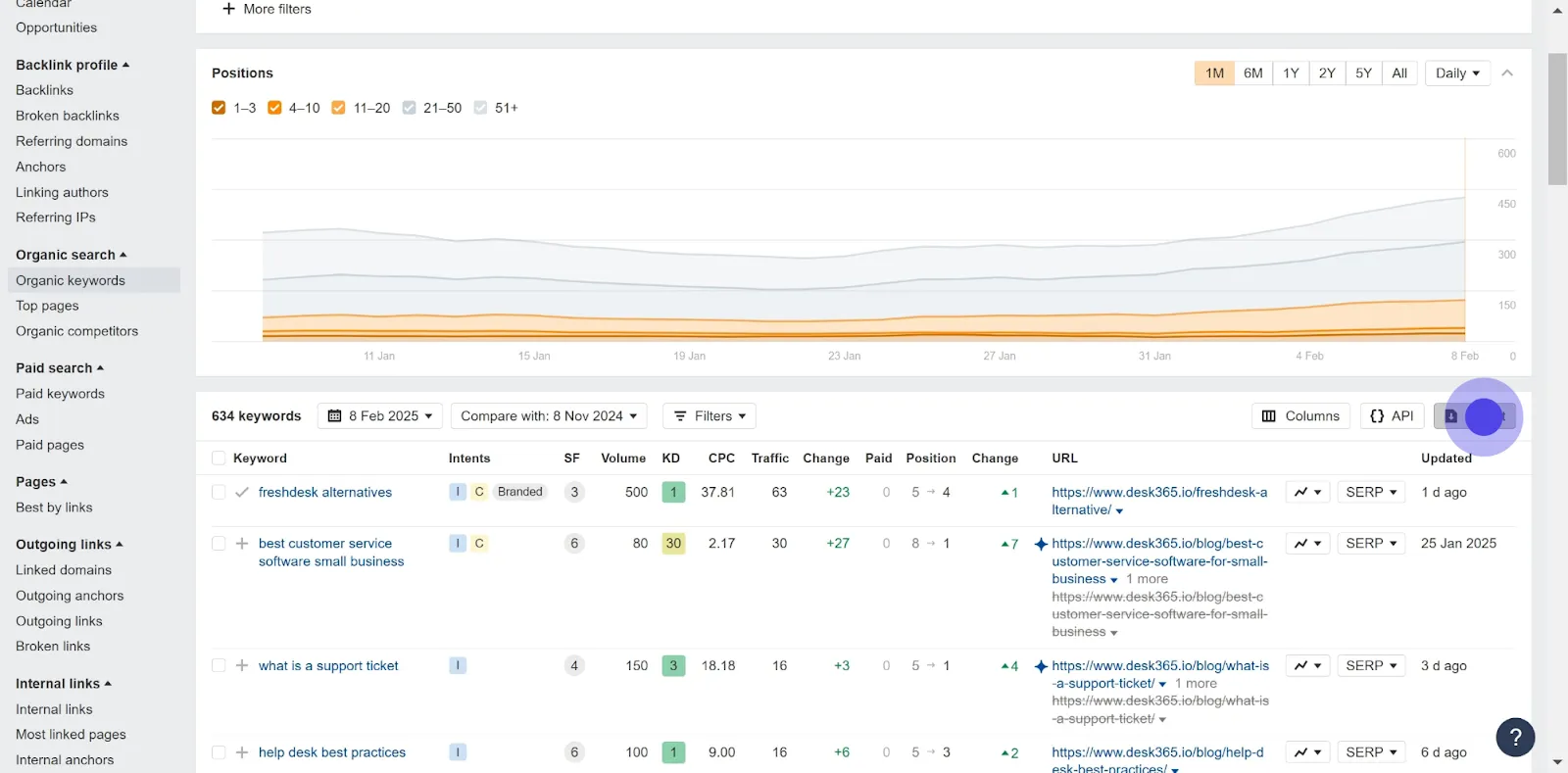
Task: Select the All time range tab
Action: 1399,73
